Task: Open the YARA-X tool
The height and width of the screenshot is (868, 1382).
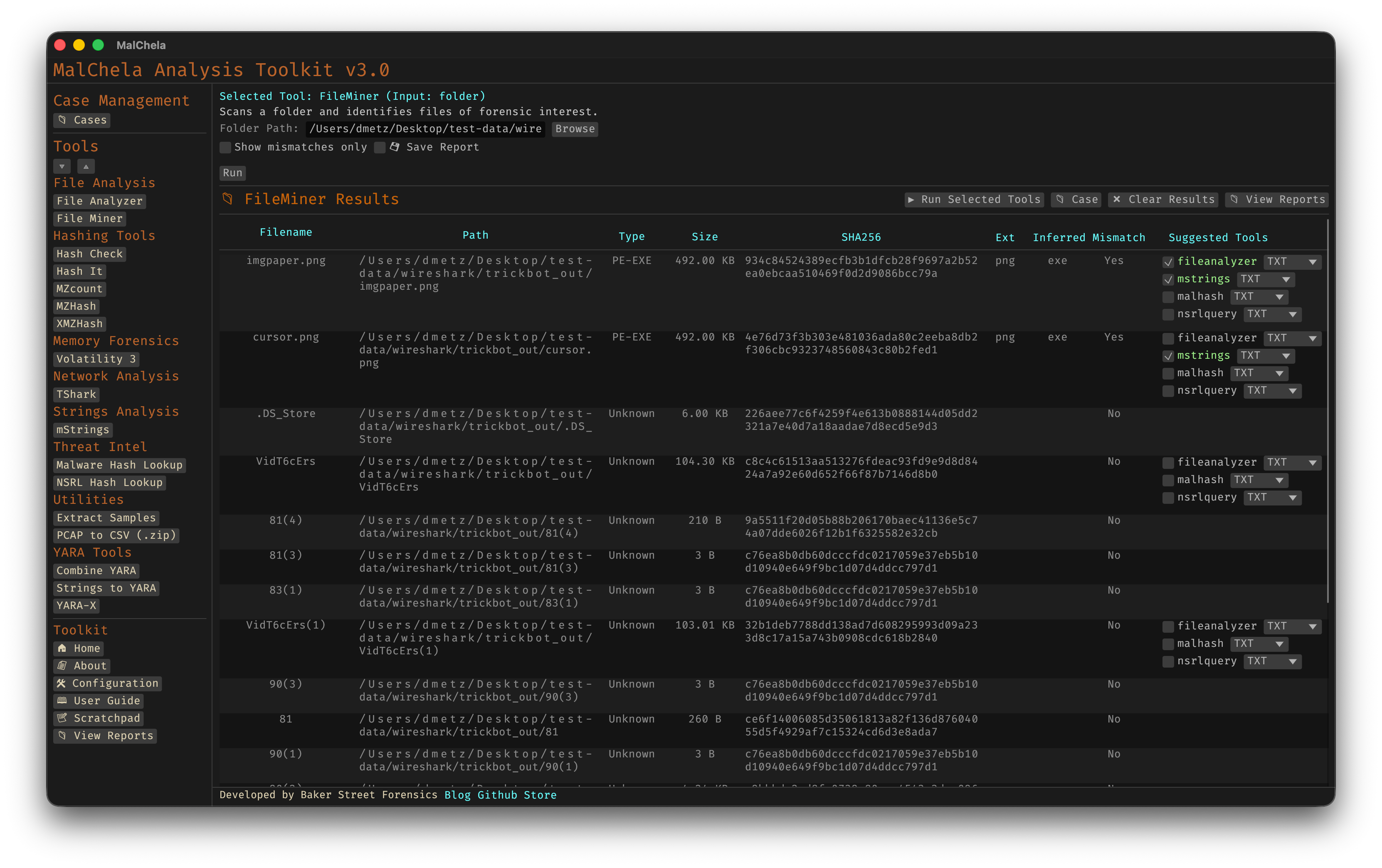Action: (77, 605)
